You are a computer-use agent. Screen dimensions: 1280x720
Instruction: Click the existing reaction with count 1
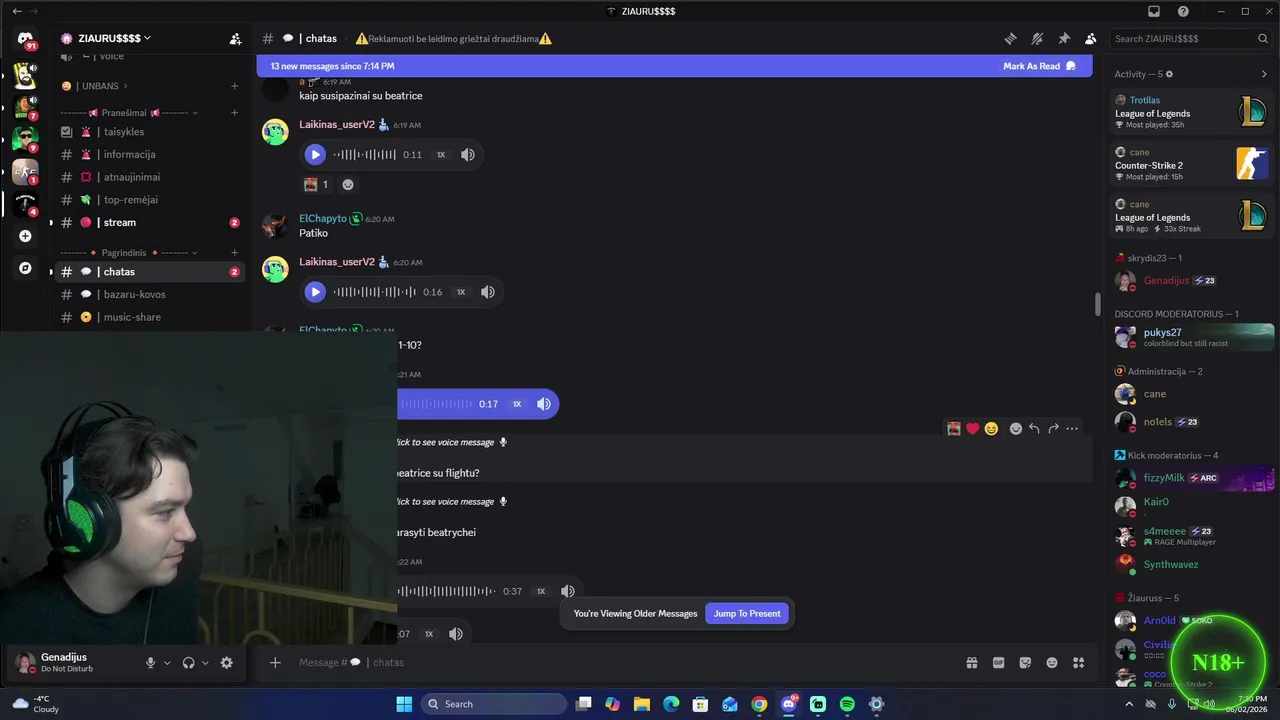point(316,184)
